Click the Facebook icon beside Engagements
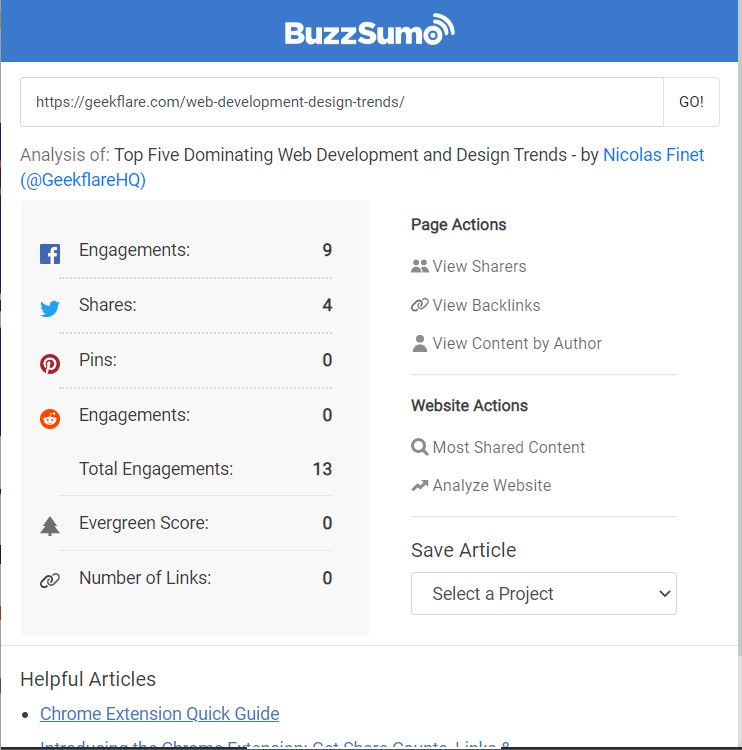Viewport: 742px width, 750px height. pos(50,254)
